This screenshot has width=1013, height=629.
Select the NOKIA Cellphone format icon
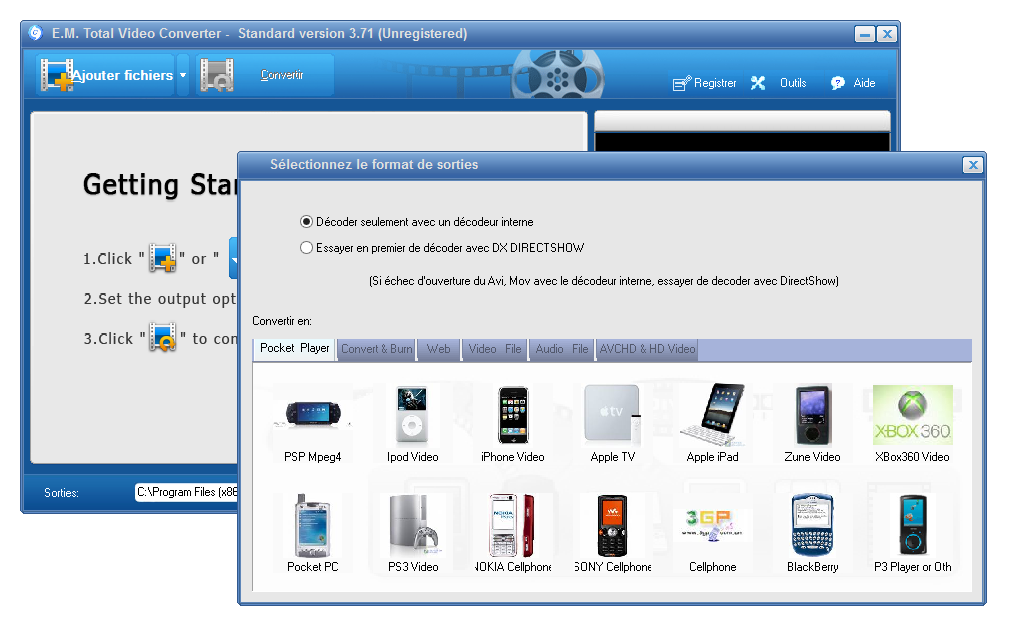pyautogui.click(x=513, y=526)
